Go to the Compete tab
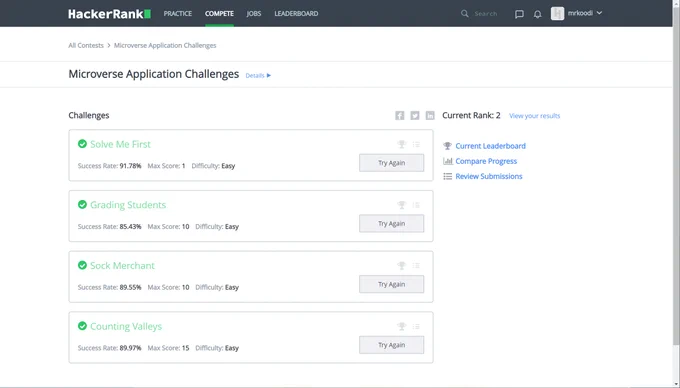The image size is (680, 388). click(x=219, y=13)
